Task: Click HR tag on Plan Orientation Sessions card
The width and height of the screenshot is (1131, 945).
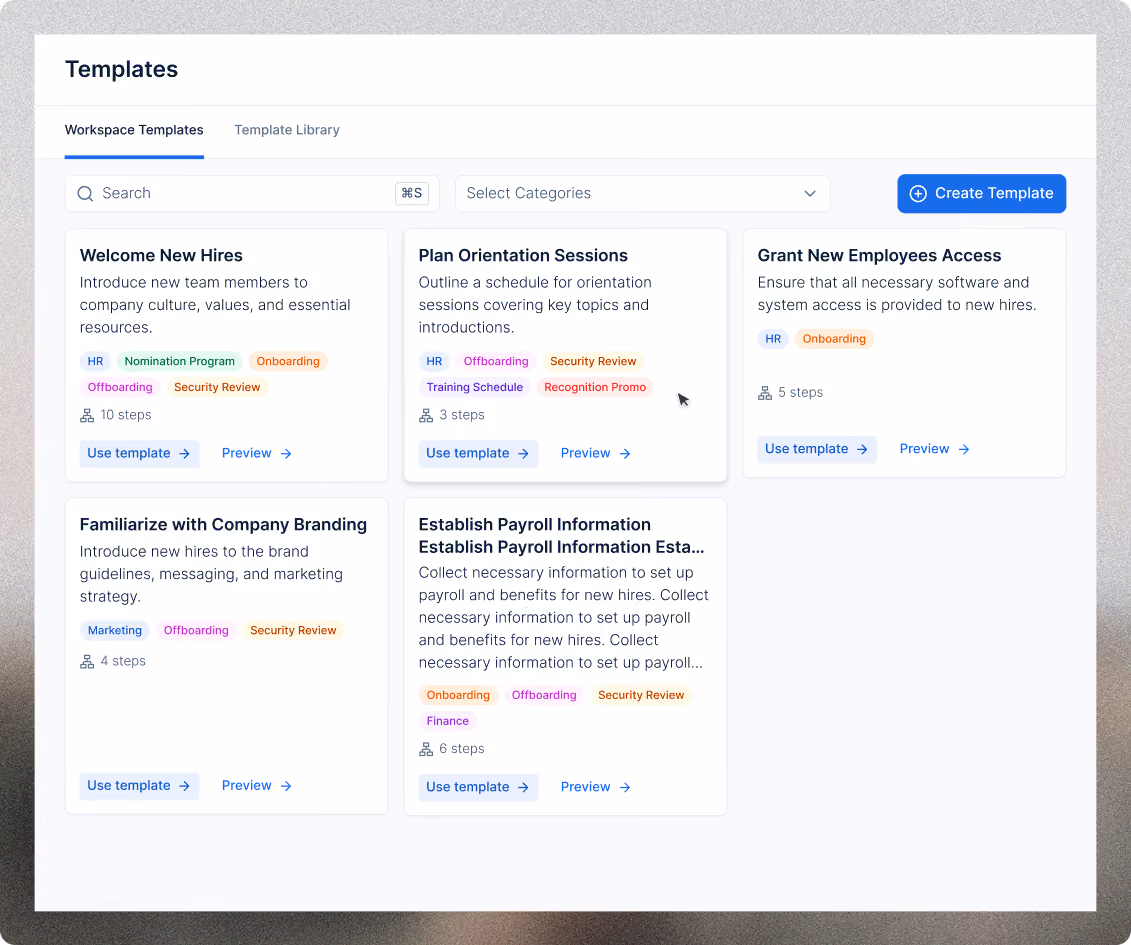Action: click(434, 361)
